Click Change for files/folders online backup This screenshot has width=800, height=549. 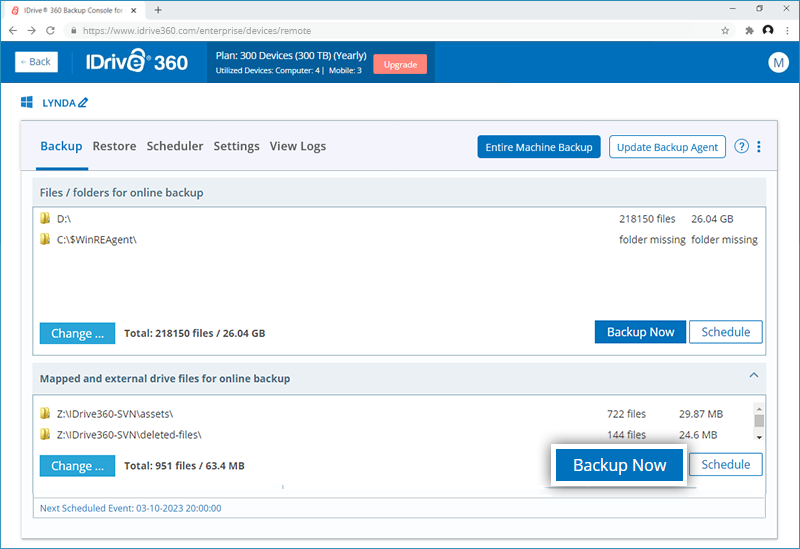(x=77, y=333)
